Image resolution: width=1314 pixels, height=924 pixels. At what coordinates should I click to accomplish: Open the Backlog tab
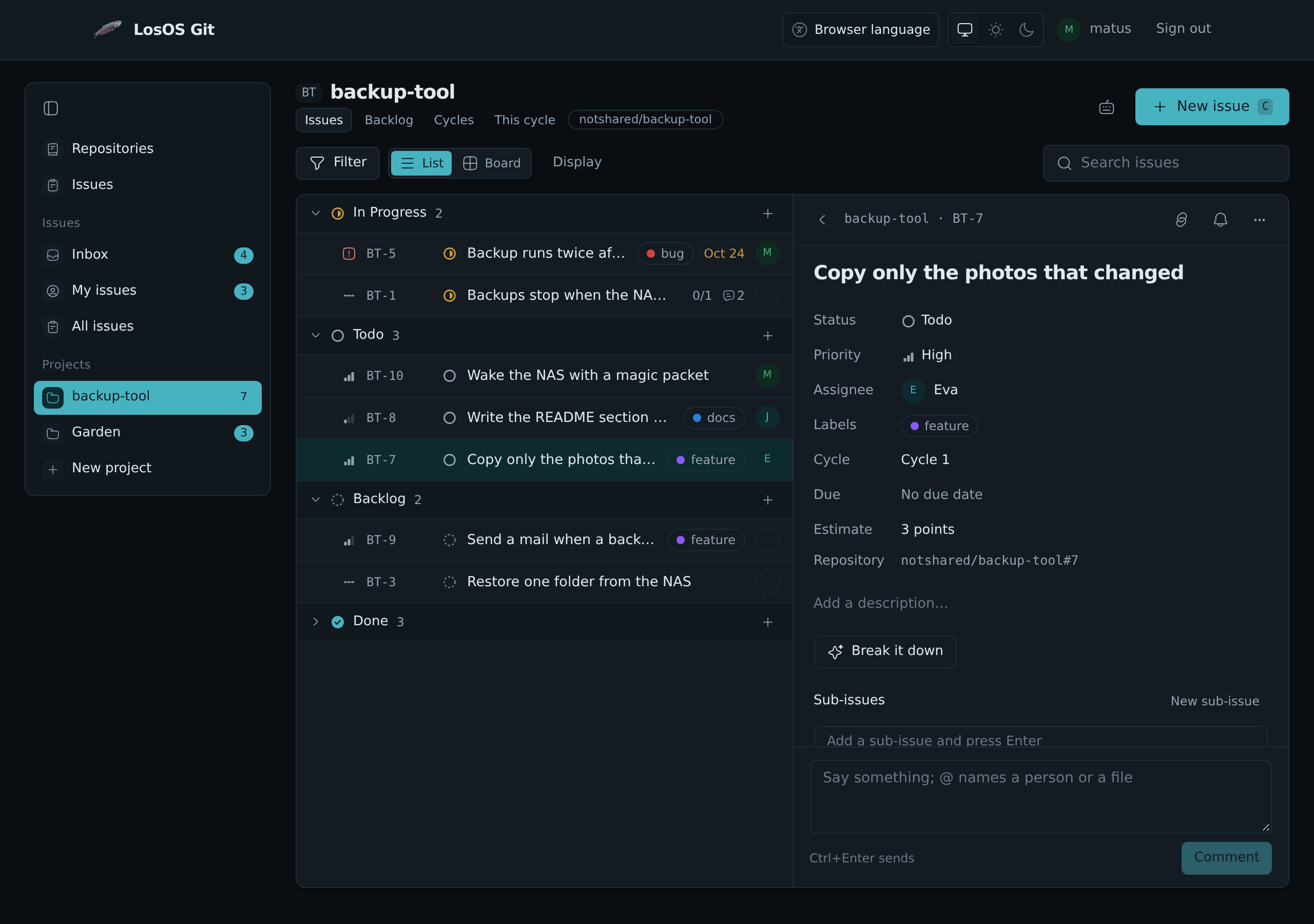pyautogui.click(x=389, y=120)
